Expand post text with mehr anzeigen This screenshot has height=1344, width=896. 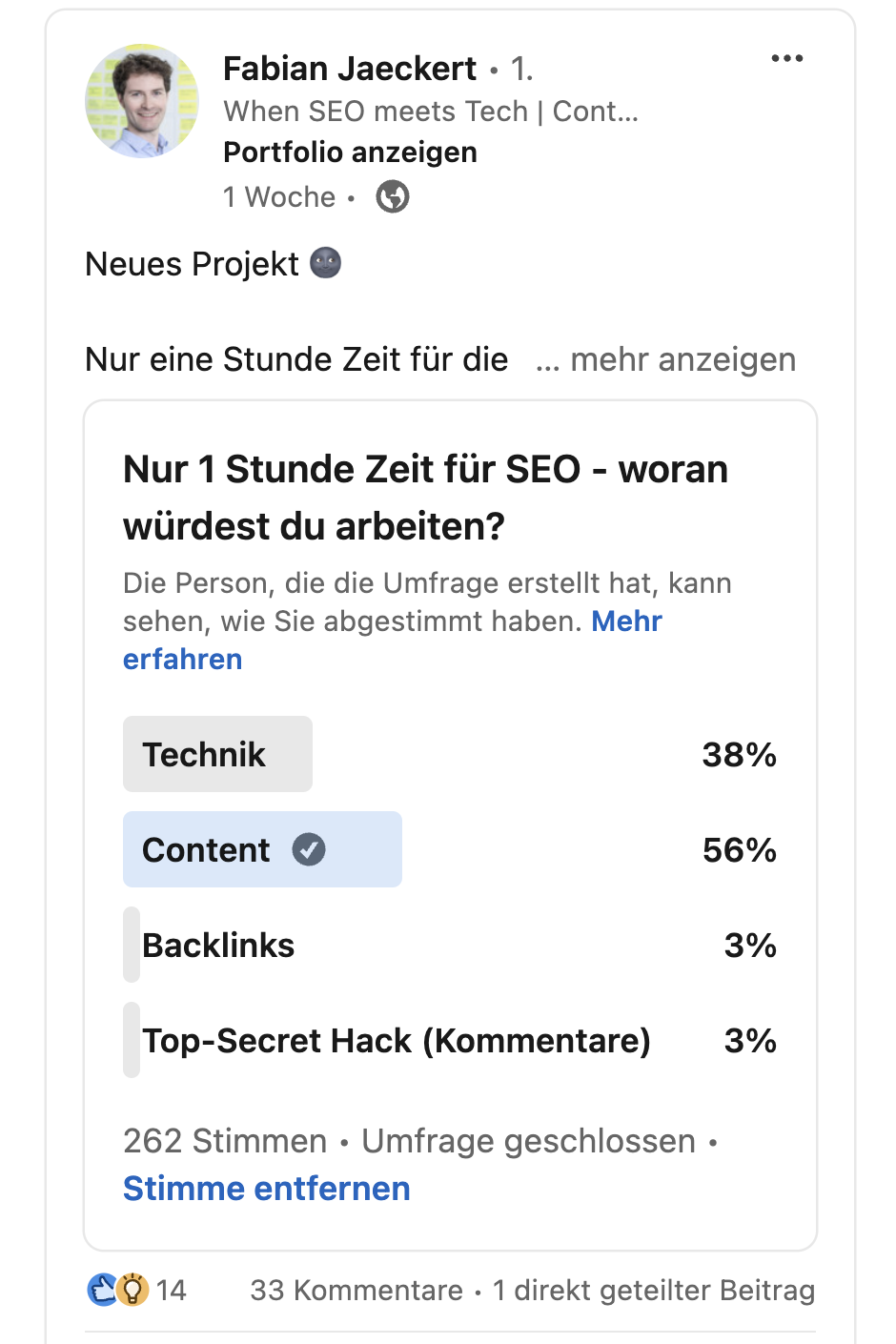click(x=665, y=359)
